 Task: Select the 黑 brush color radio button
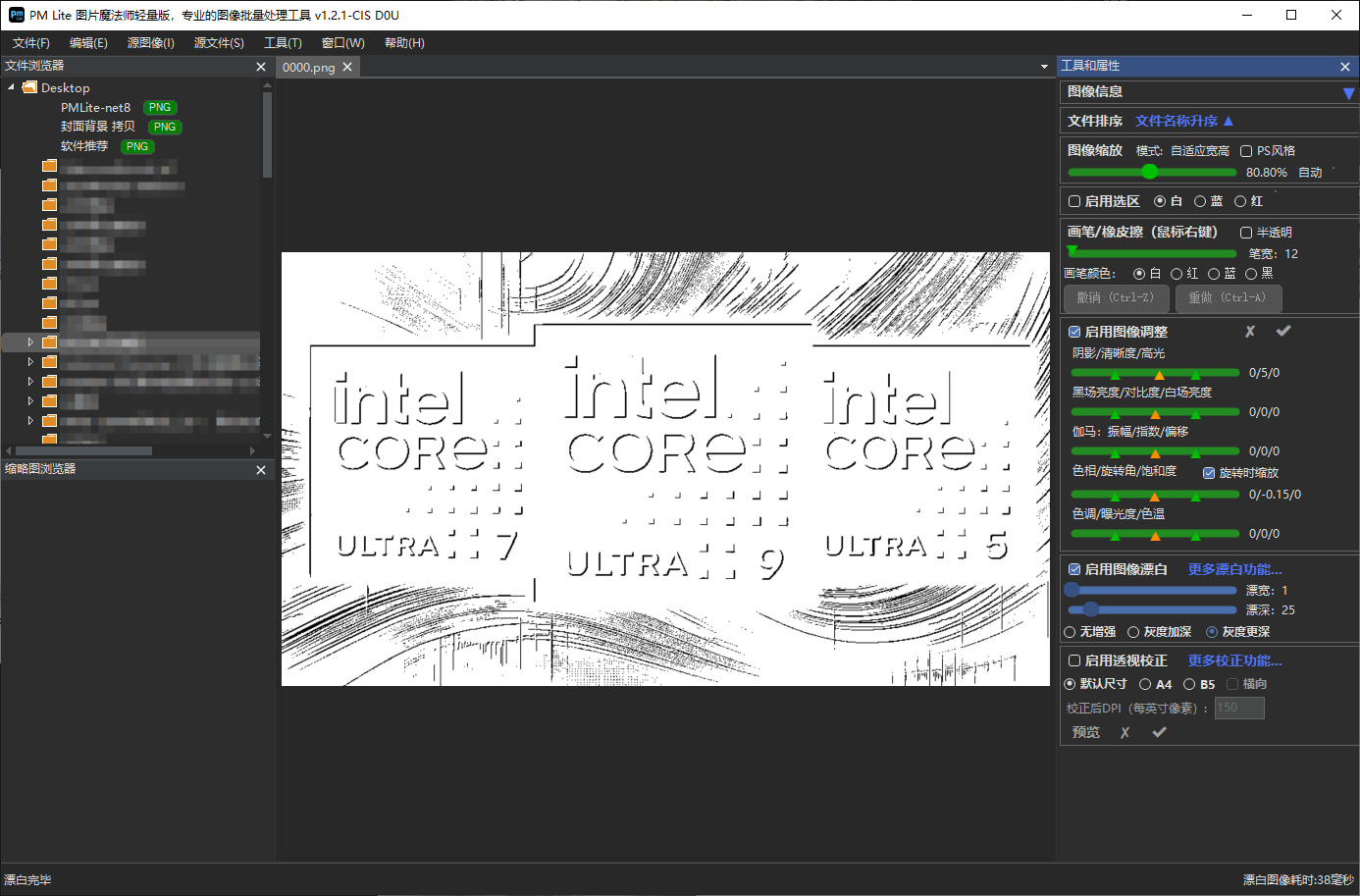1251,274
